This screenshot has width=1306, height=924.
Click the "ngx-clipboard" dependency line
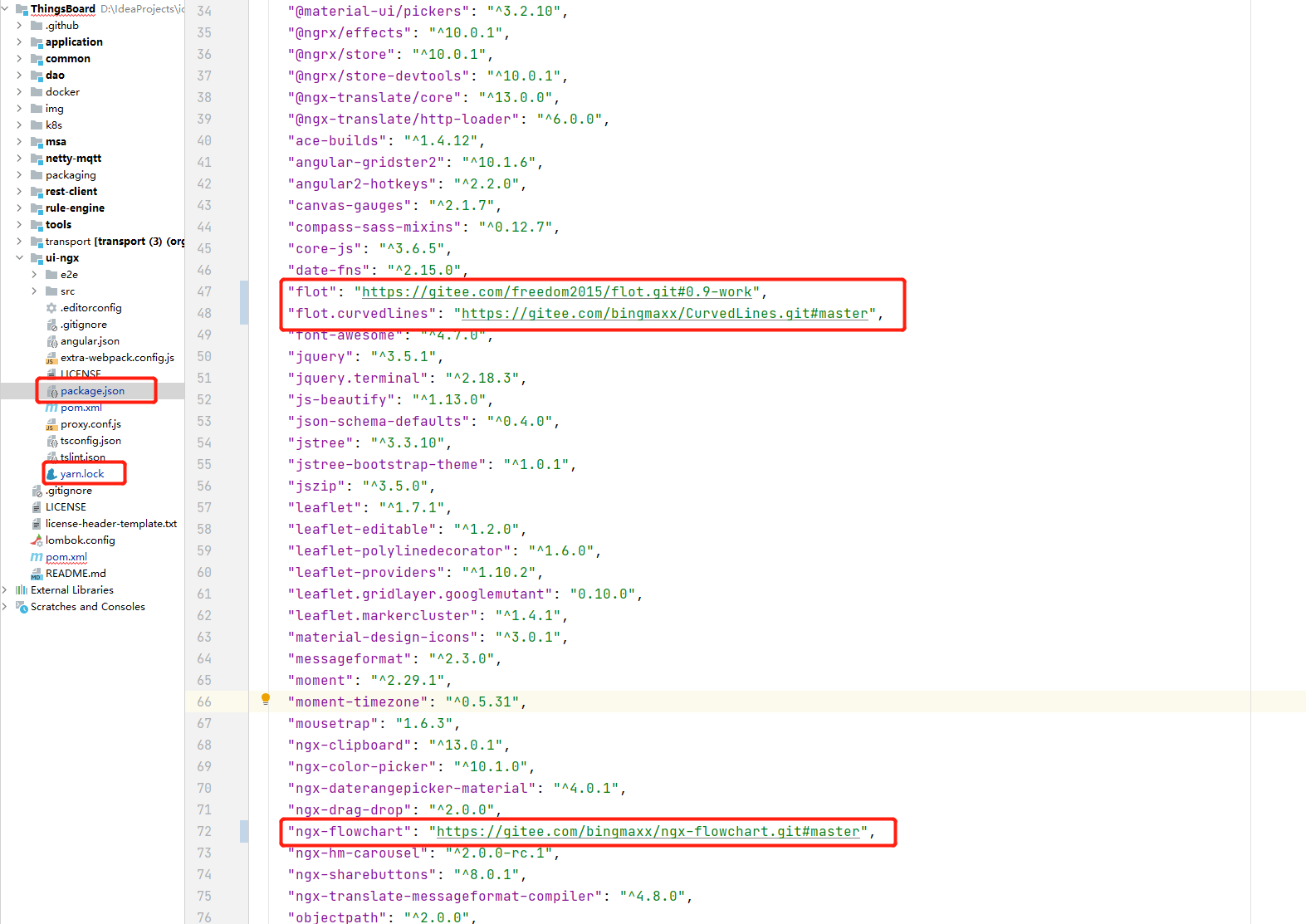399,745
